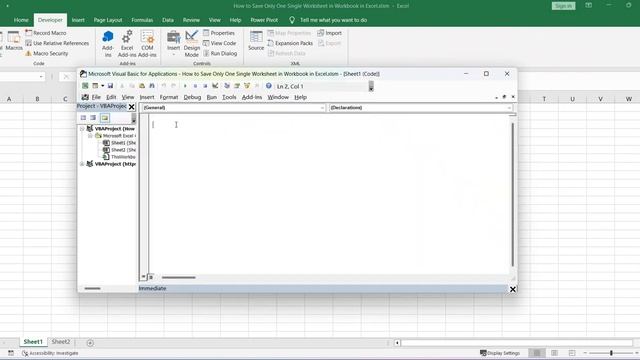
Task: Click the code window vertical scrollbar
Action: [512, 195]
